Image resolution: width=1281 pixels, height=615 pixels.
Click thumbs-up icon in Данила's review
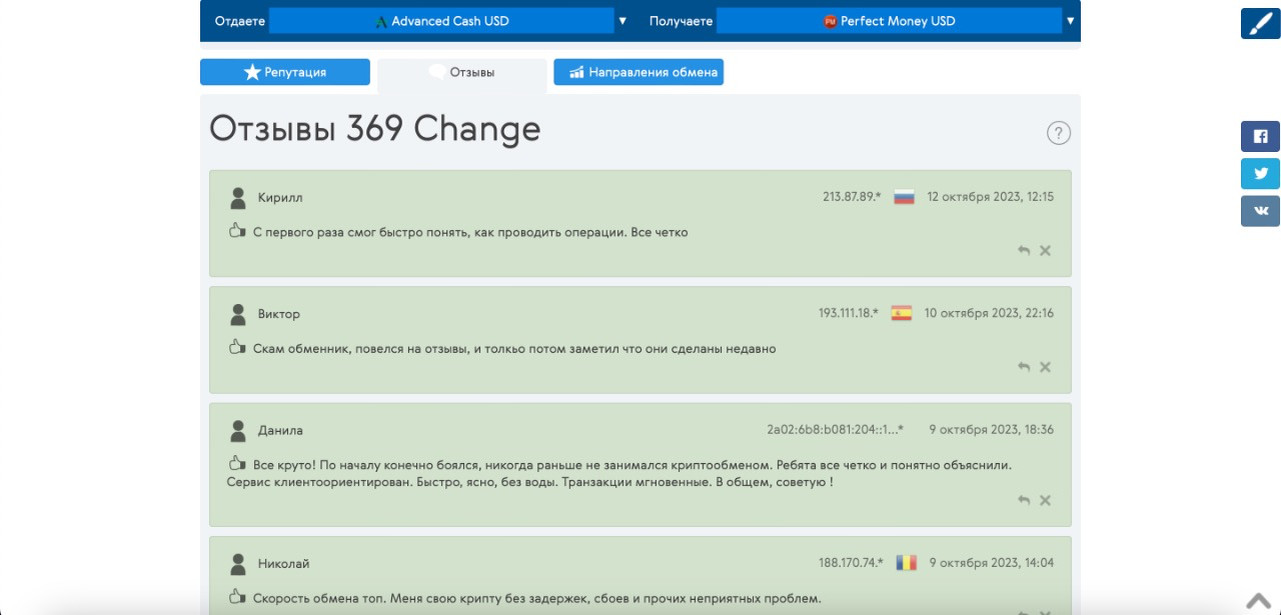[x=237, y=463]
